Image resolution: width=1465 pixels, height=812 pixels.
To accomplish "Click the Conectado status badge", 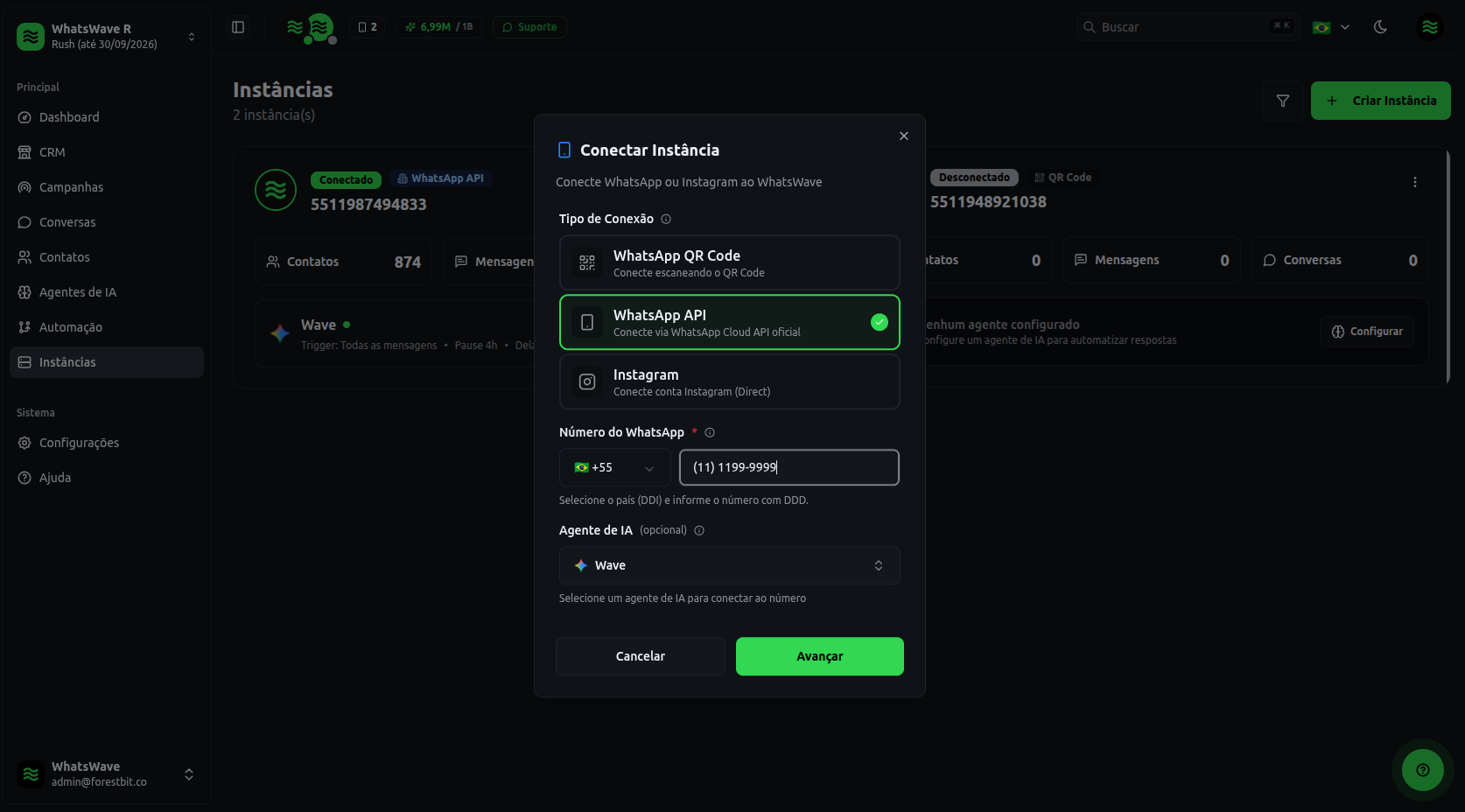I will [x=347, y=180].
